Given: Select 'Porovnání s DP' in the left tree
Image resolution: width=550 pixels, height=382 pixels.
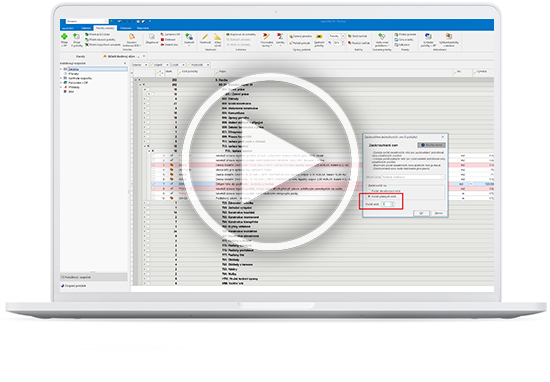Looking at the screenshot, I should click(x=78, y=83).
